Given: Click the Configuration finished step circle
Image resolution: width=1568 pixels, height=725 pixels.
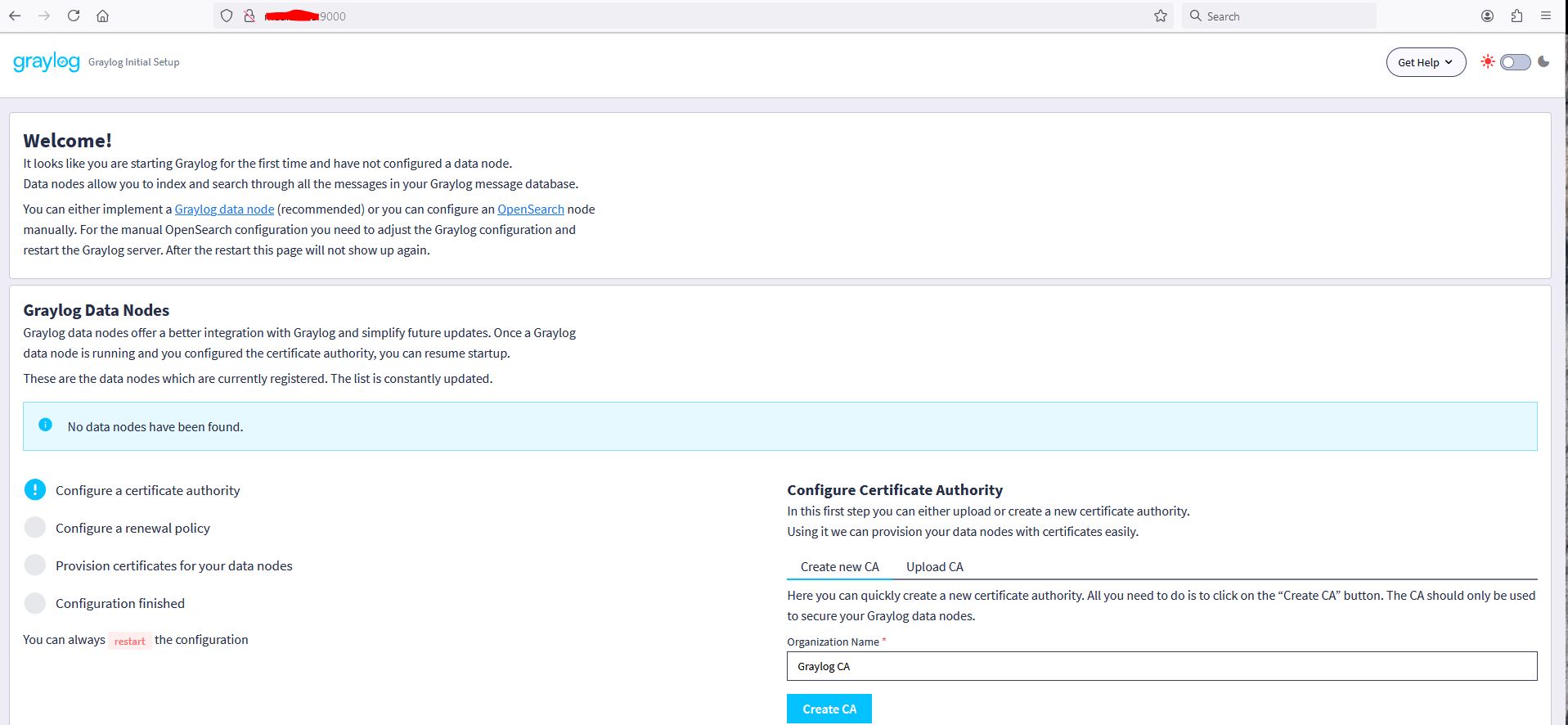Looking at the screenshot, I should point(35,603).
